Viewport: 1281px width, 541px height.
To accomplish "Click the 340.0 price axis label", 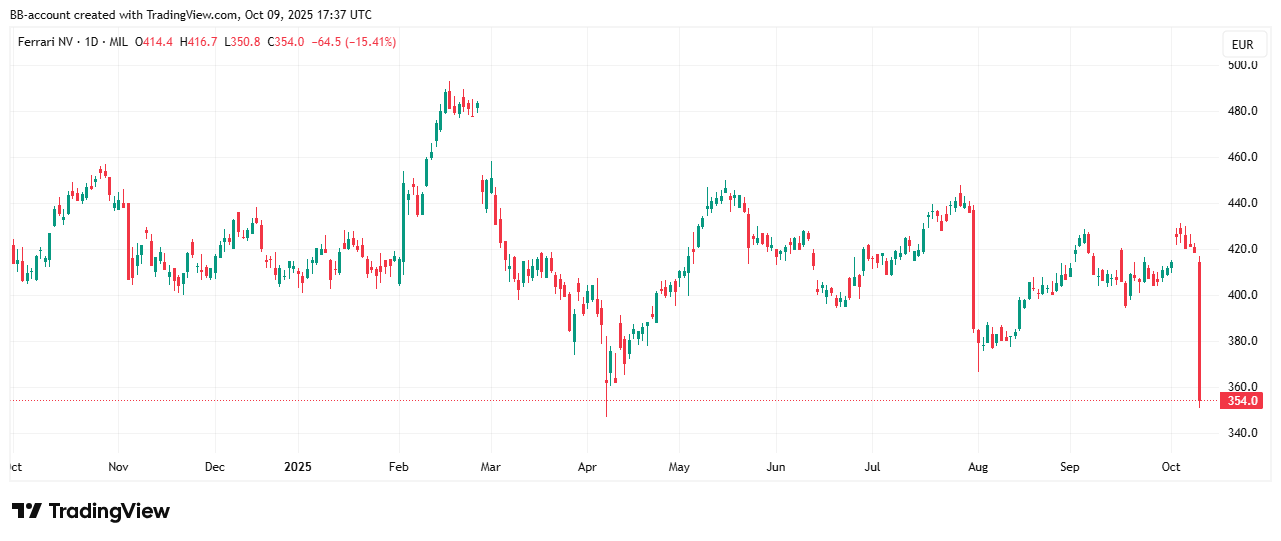I will [x=1242, y=433].
